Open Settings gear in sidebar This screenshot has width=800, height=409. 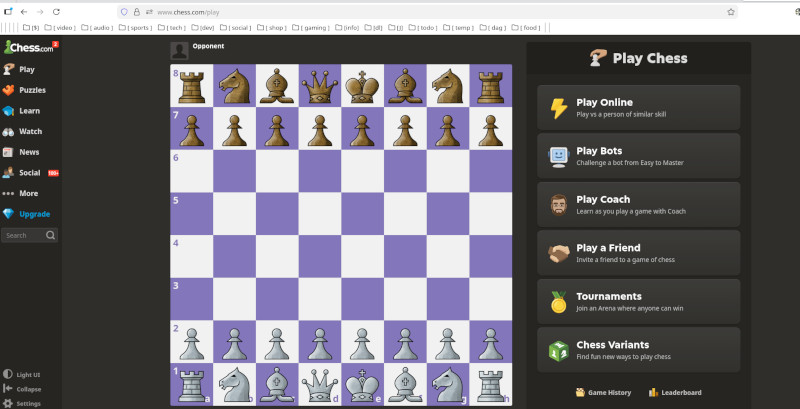coord(21,403)
